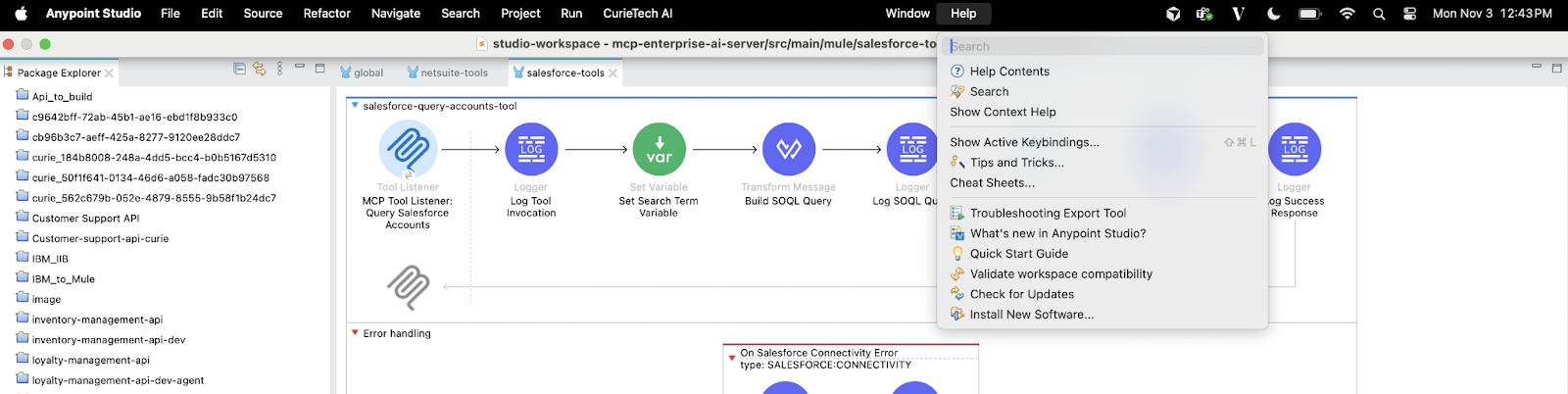Image resolution: width=1568 pixels, height=394 pixels.
Task: Click Link with Editor icon in Package Explorer
Action: 260,69
